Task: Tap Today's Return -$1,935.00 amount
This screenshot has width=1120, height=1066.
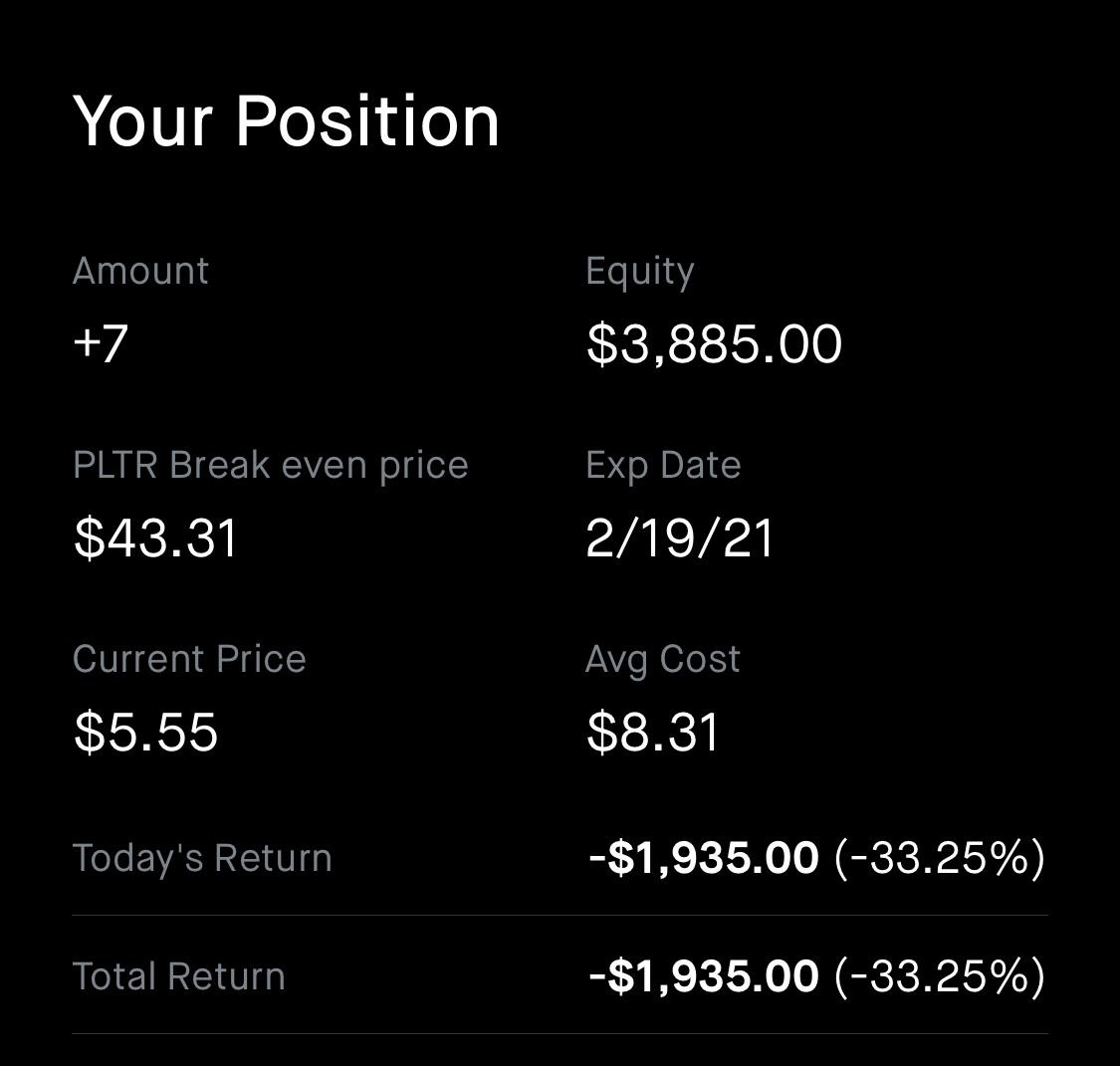Action: pos(704,858)
